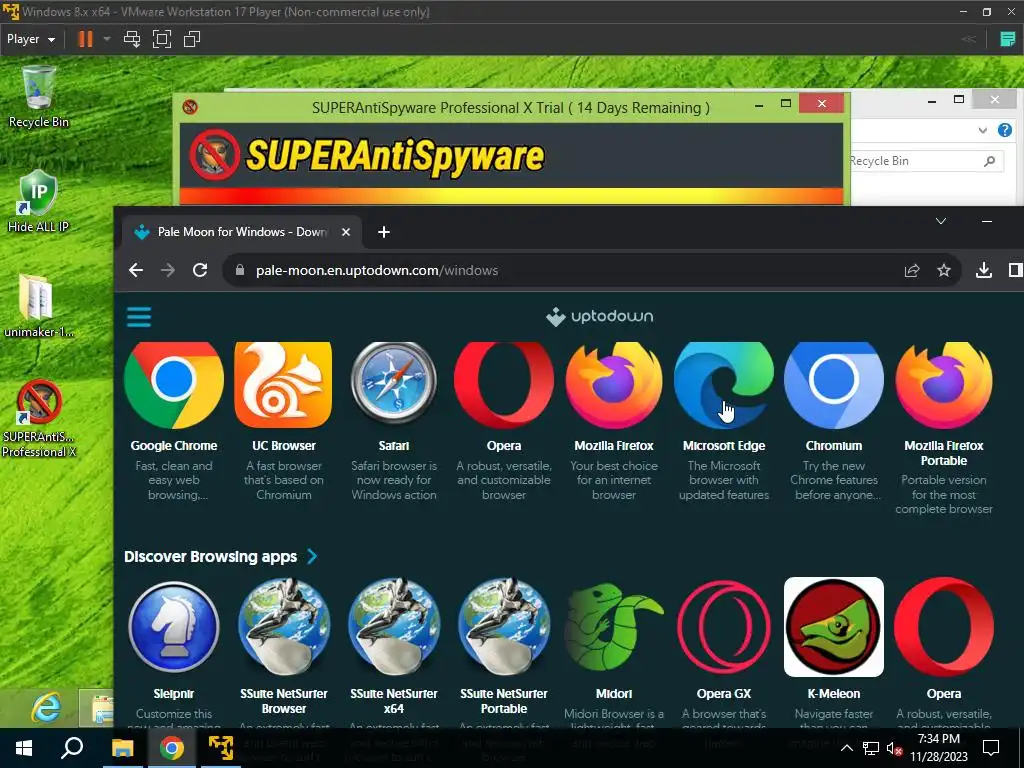Screen dimensions: 1024x768
Task: Open the Opera icon next to K-Meleon
Action: click(x=944, y=627)
